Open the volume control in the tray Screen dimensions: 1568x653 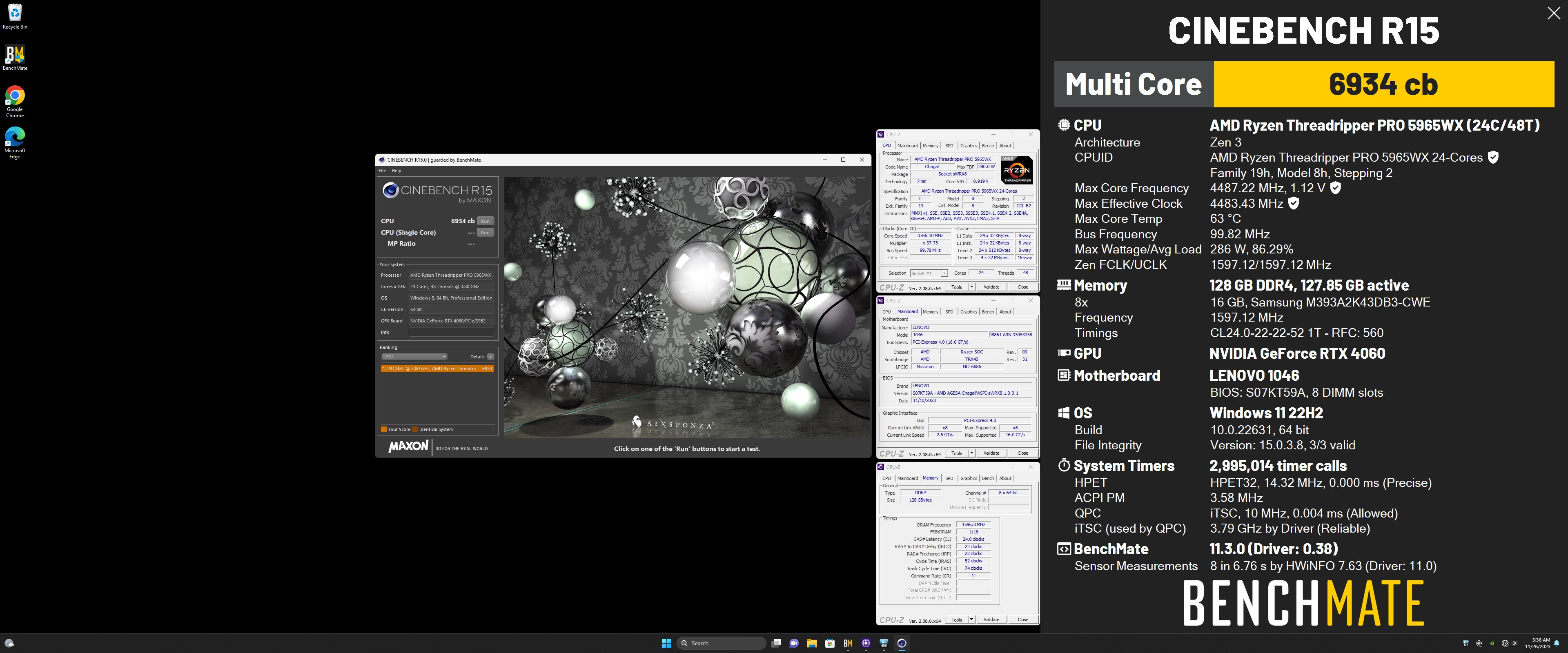[1515, 643]
